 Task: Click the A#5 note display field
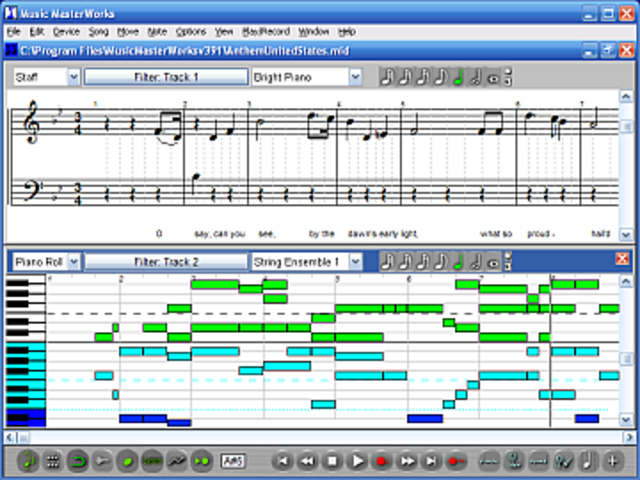pyautogui.click(x=233, y=461)
